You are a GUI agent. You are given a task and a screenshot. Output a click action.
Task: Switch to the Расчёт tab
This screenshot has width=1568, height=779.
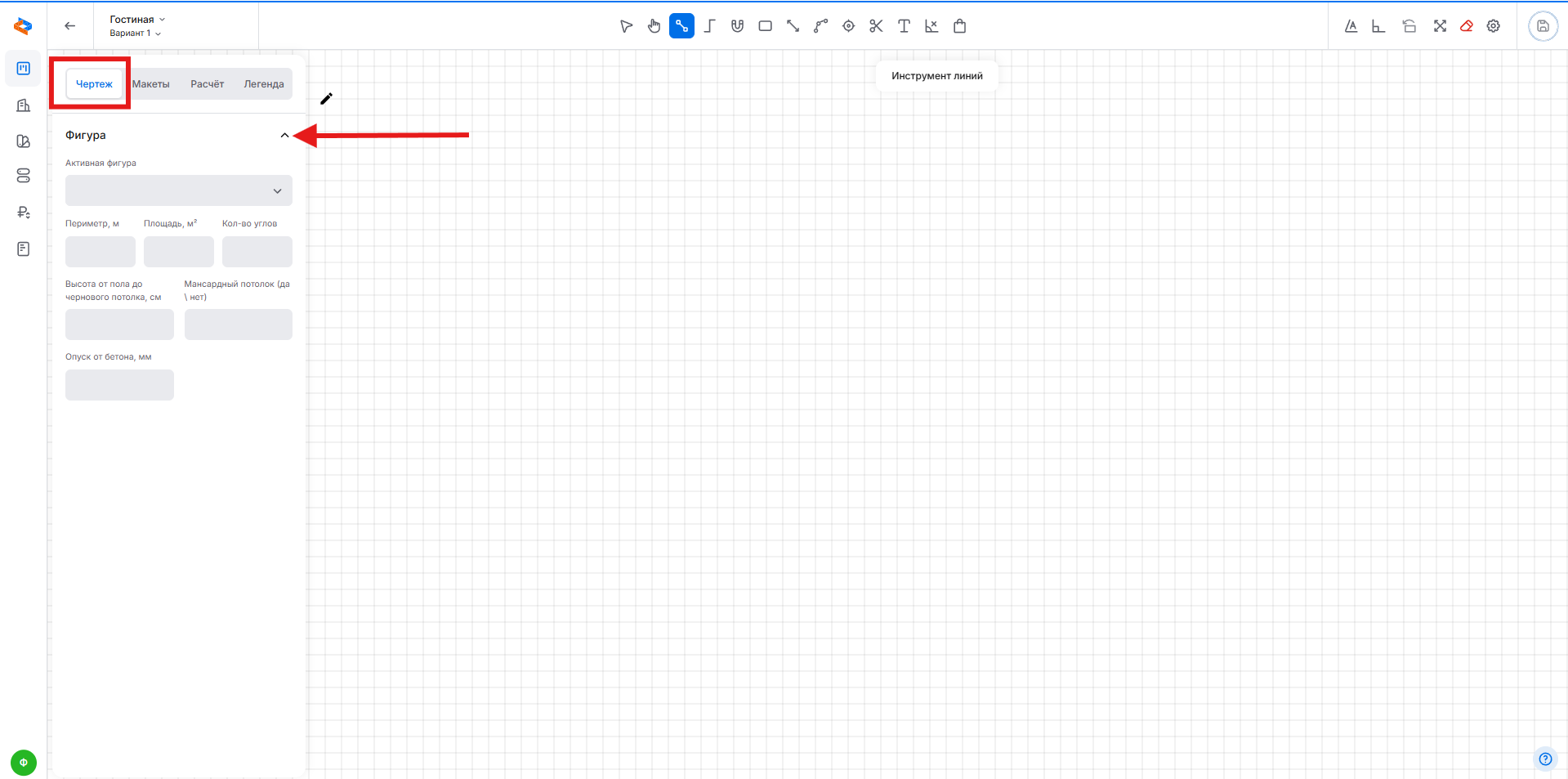coord(207,84)
